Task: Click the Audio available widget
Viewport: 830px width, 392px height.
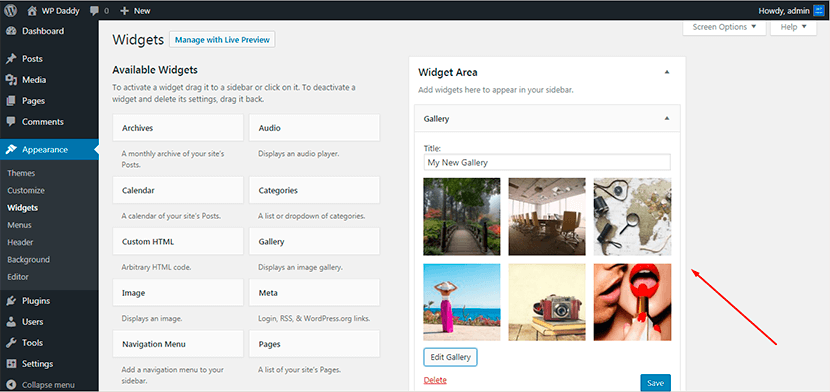Action: (314, 128)
